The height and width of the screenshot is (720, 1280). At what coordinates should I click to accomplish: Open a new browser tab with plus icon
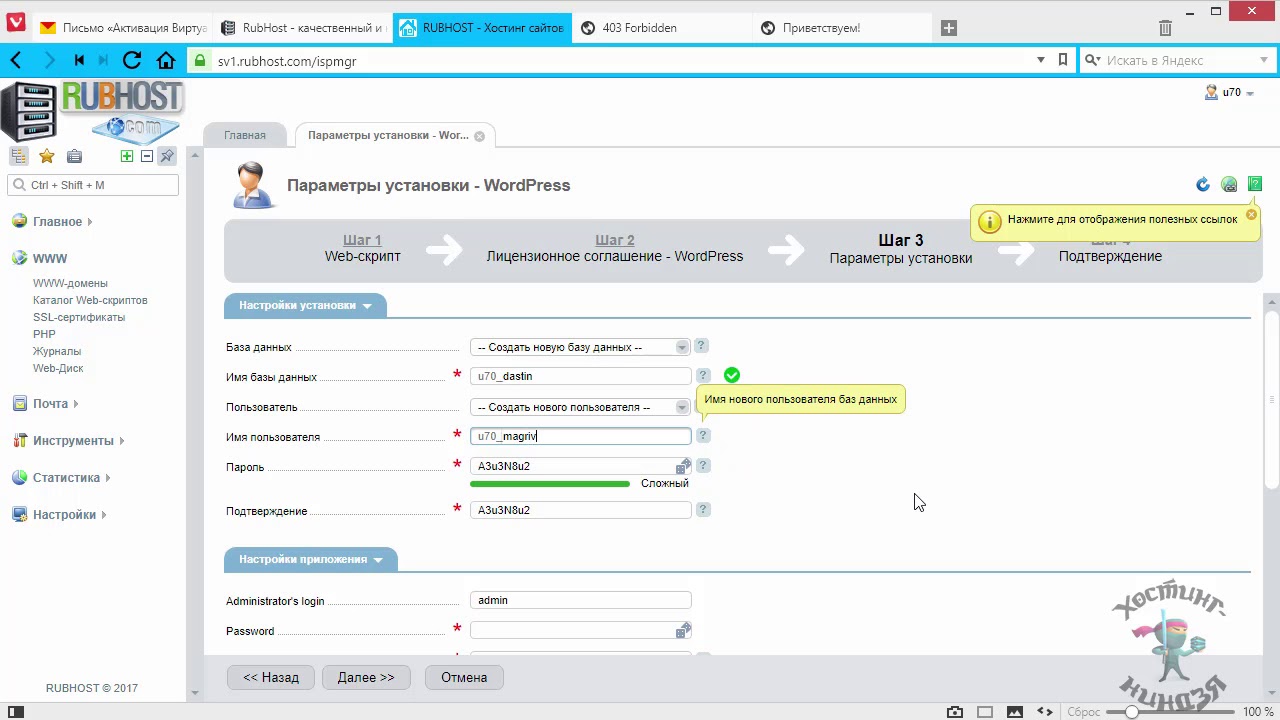pyautogui.click(x=949, y=28)
